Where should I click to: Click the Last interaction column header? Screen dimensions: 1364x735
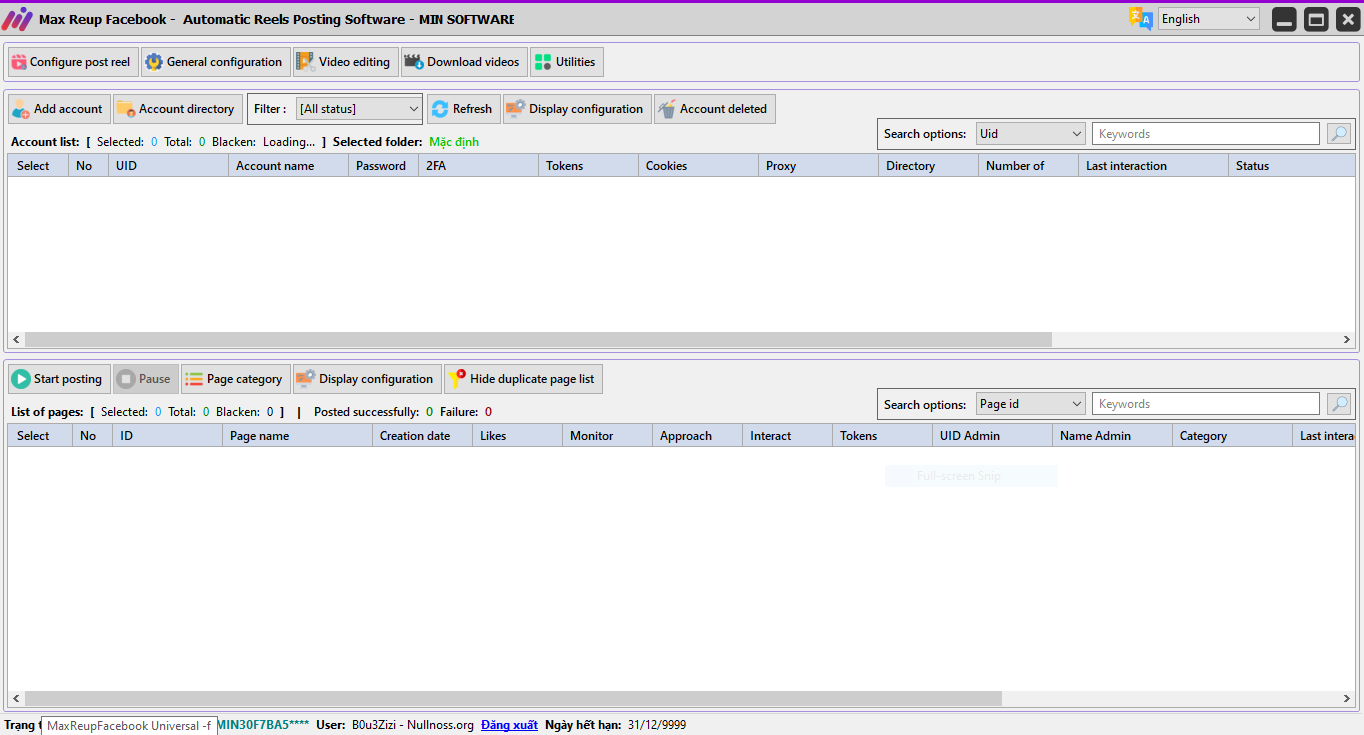click(1153, 166)
